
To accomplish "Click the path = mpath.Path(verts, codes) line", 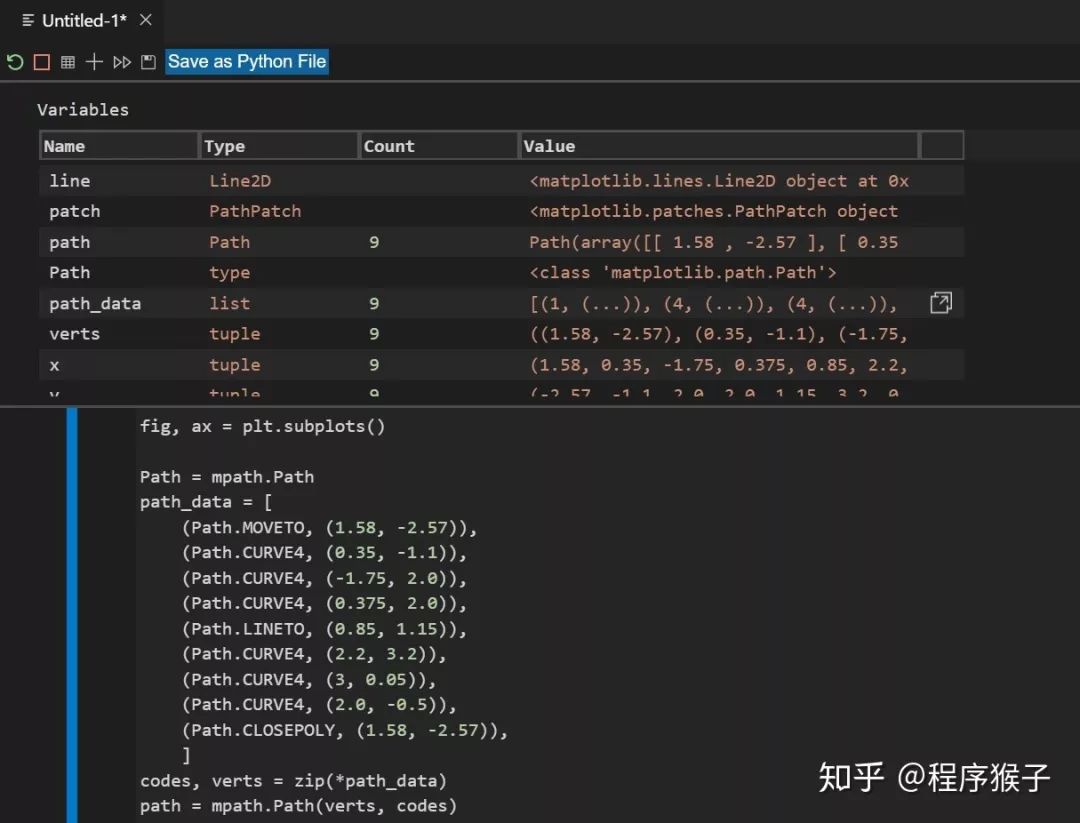I will (298, 806).
